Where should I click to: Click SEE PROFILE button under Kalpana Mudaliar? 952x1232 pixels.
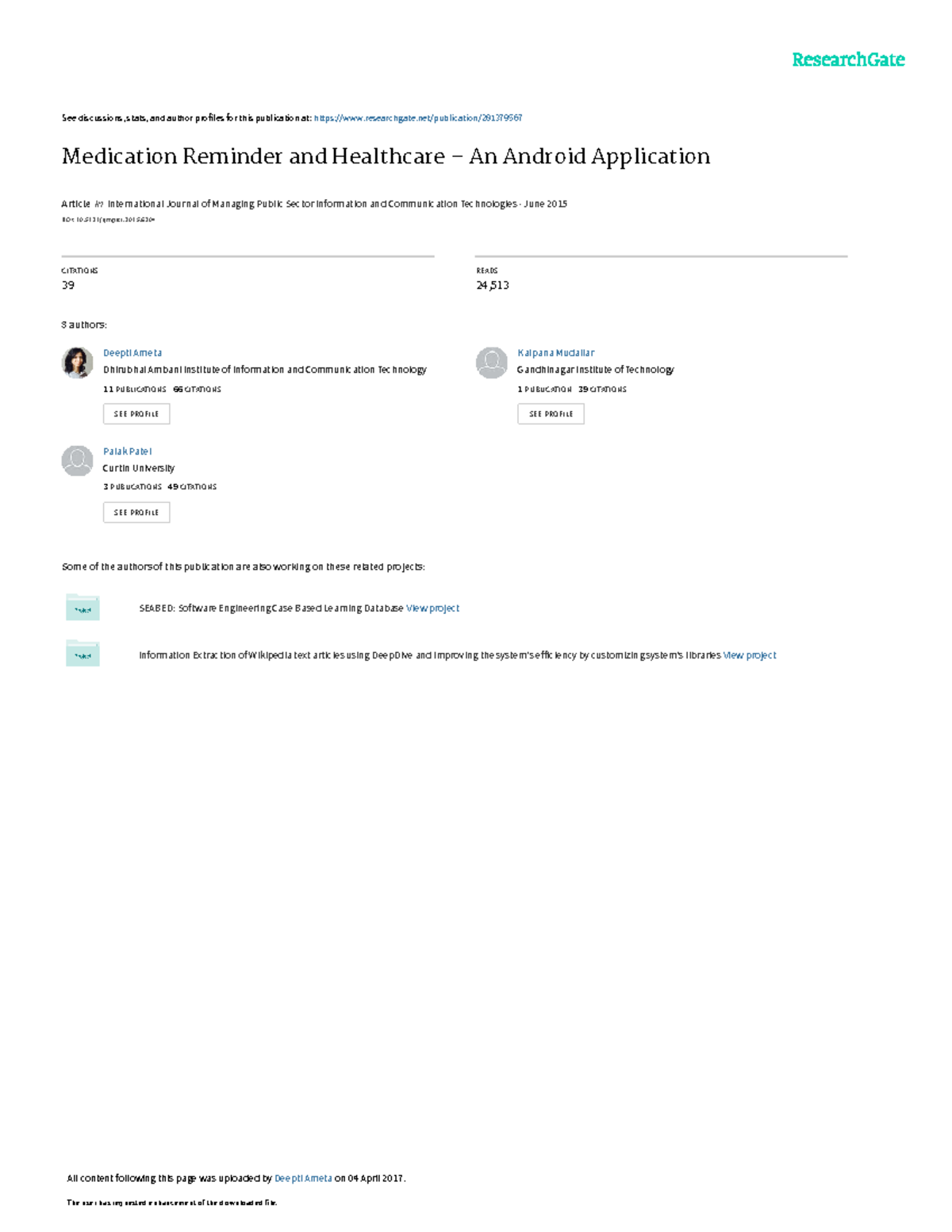tap(551, 414)
